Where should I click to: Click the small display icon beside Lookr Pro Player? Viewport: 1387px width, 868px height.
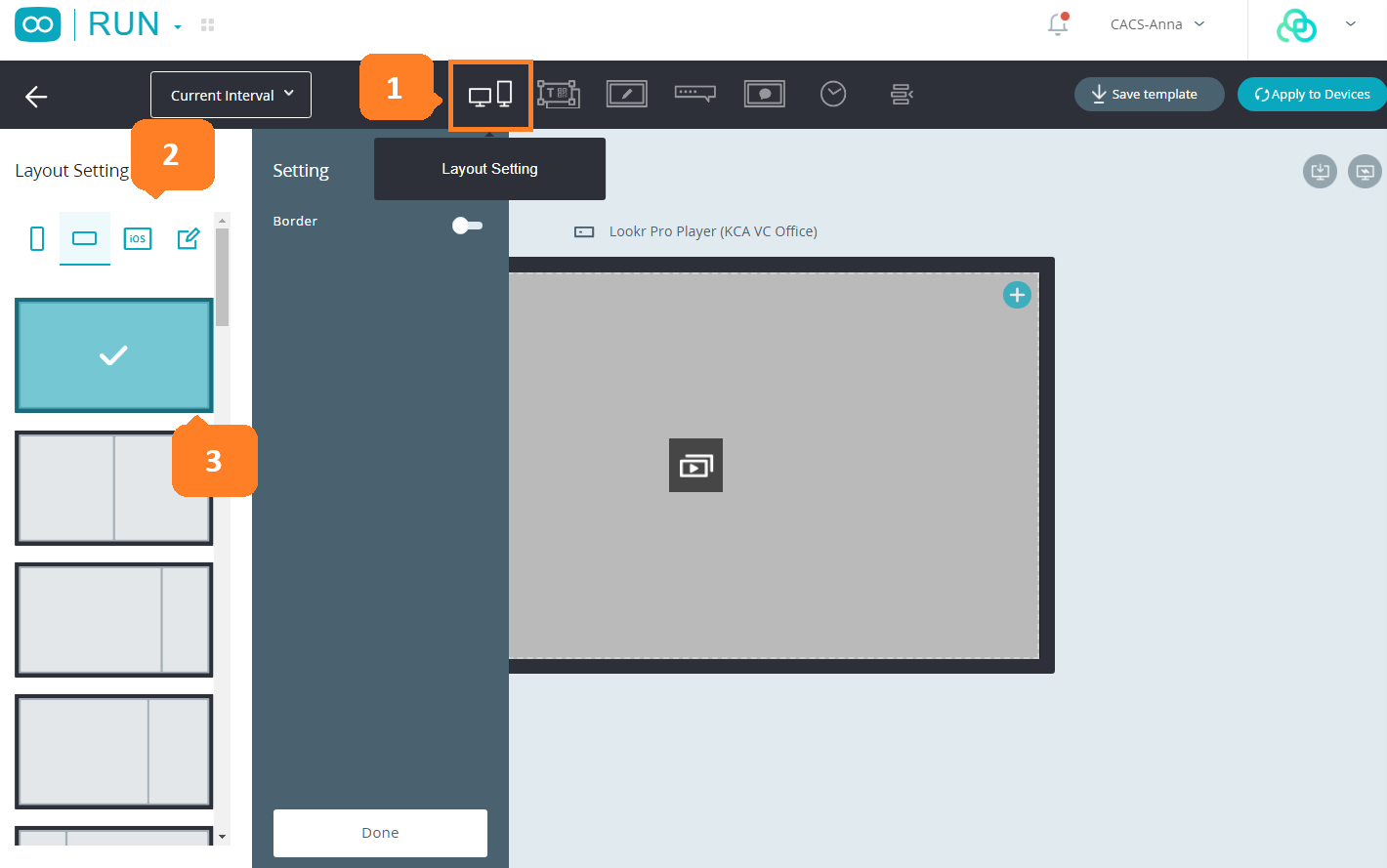pos(584,232)
